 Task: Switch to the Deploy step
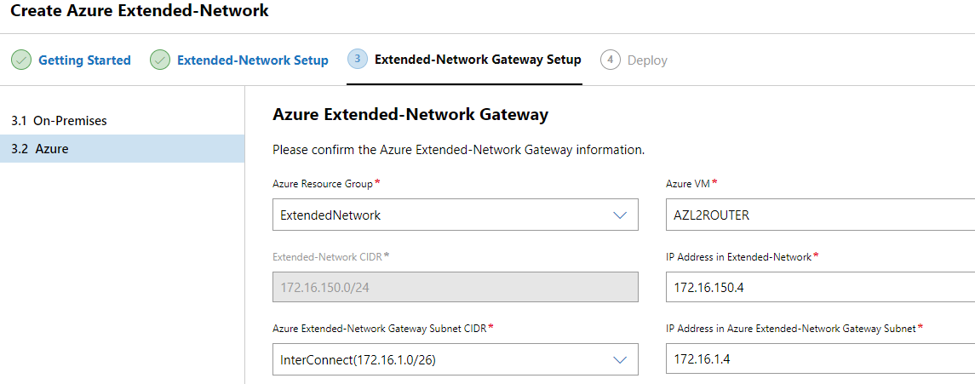[647, 60]
